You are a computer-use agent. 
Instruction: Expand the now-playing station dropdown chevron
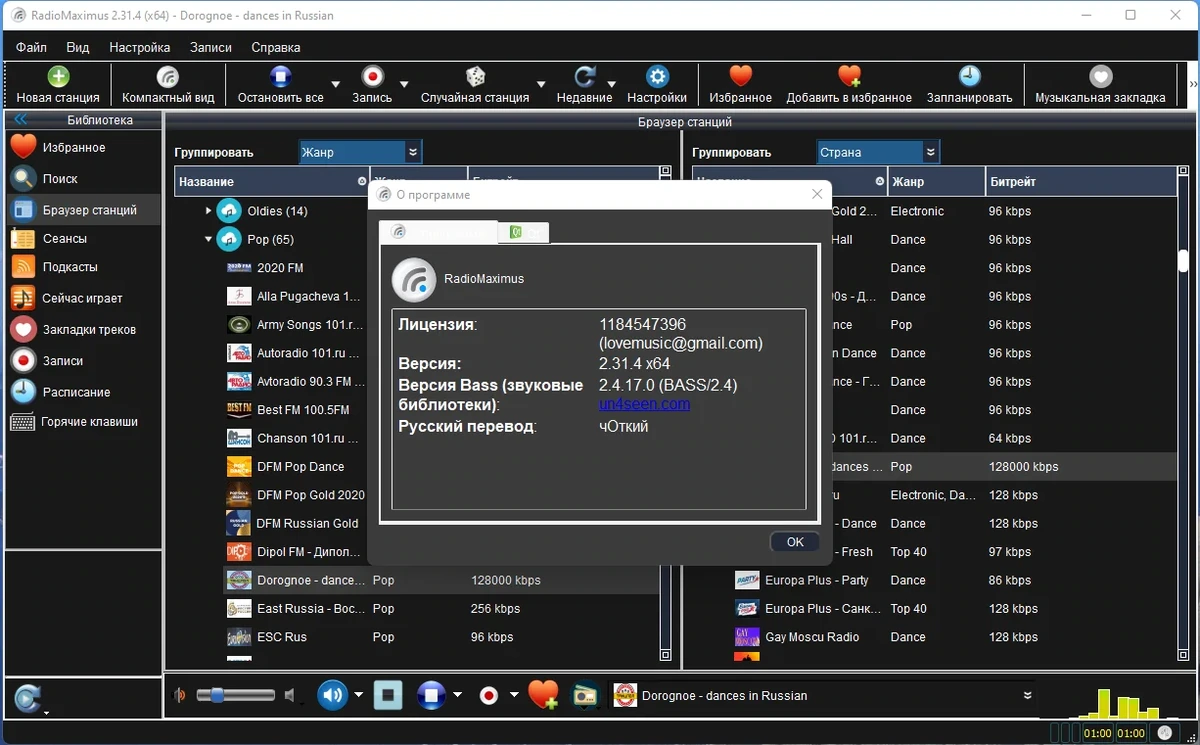click(x=1027, y=695)
